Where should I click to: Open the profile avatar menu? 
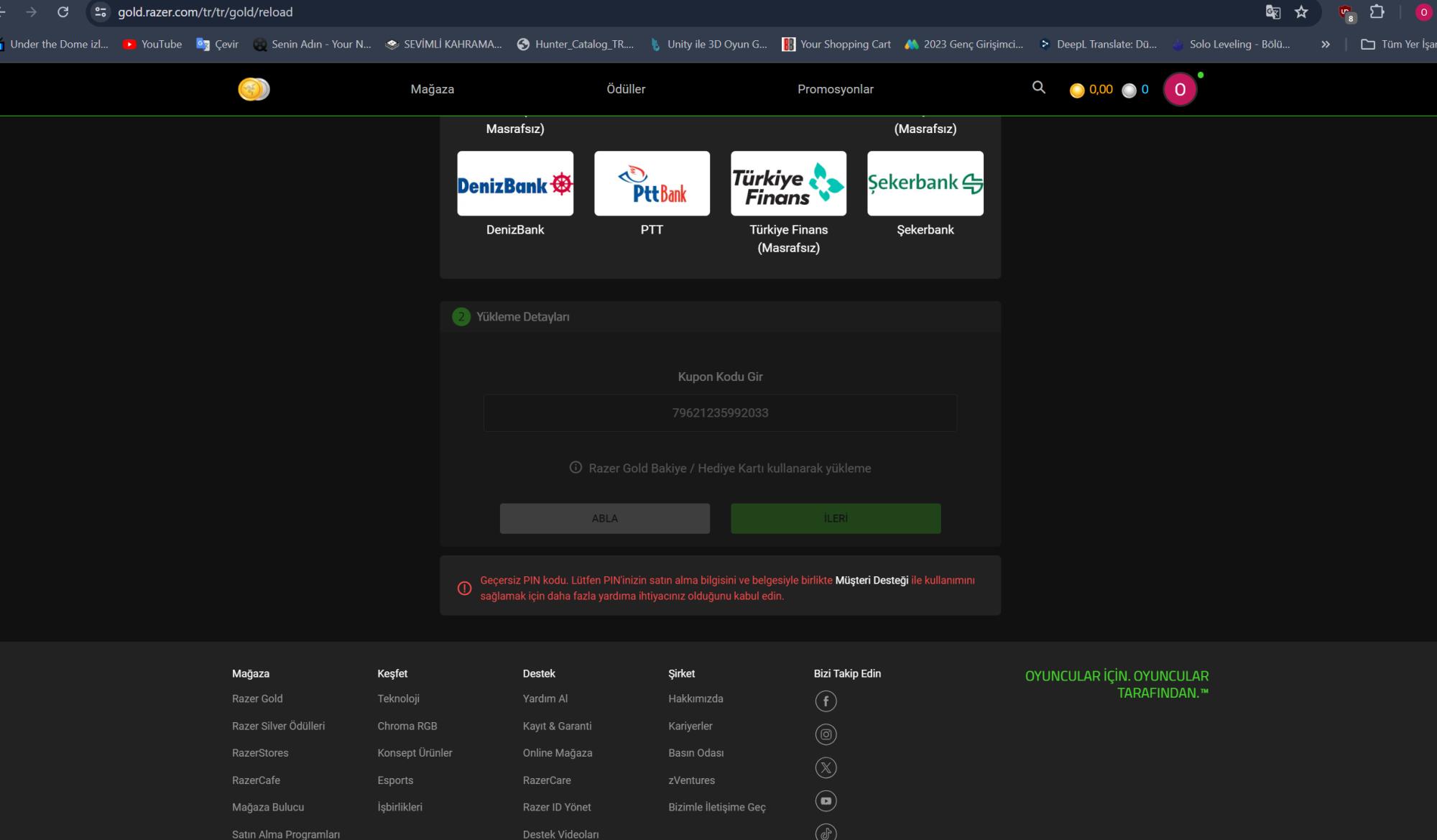(x=1179, y=89)
